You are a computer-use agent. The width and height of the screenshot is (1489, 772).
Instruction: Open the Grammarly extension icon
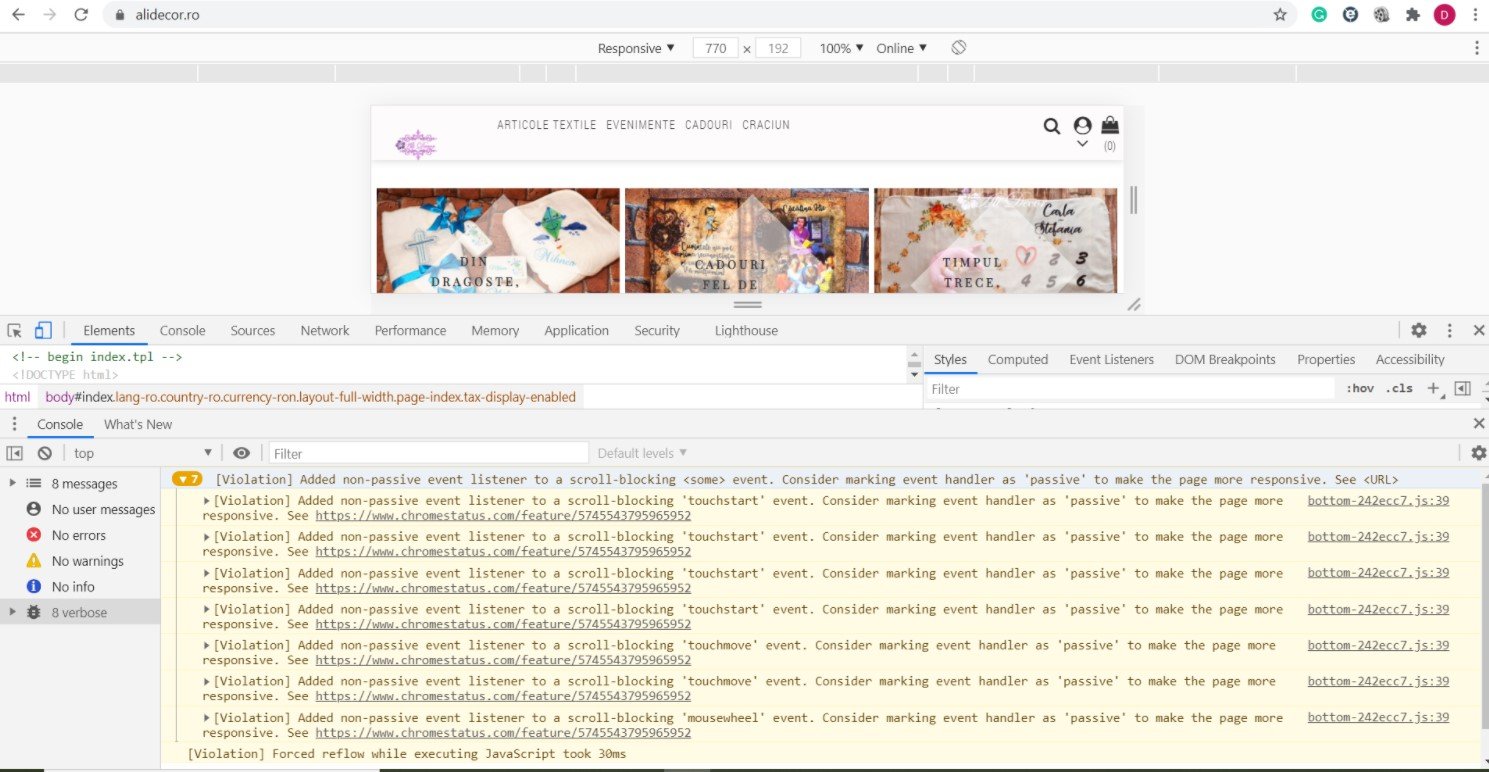pos(1320,15)
